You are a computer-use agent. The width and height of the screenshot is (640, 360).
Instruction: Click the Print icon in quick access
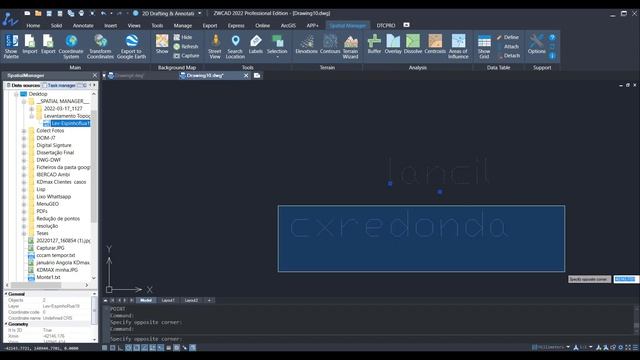click(81, 13)
